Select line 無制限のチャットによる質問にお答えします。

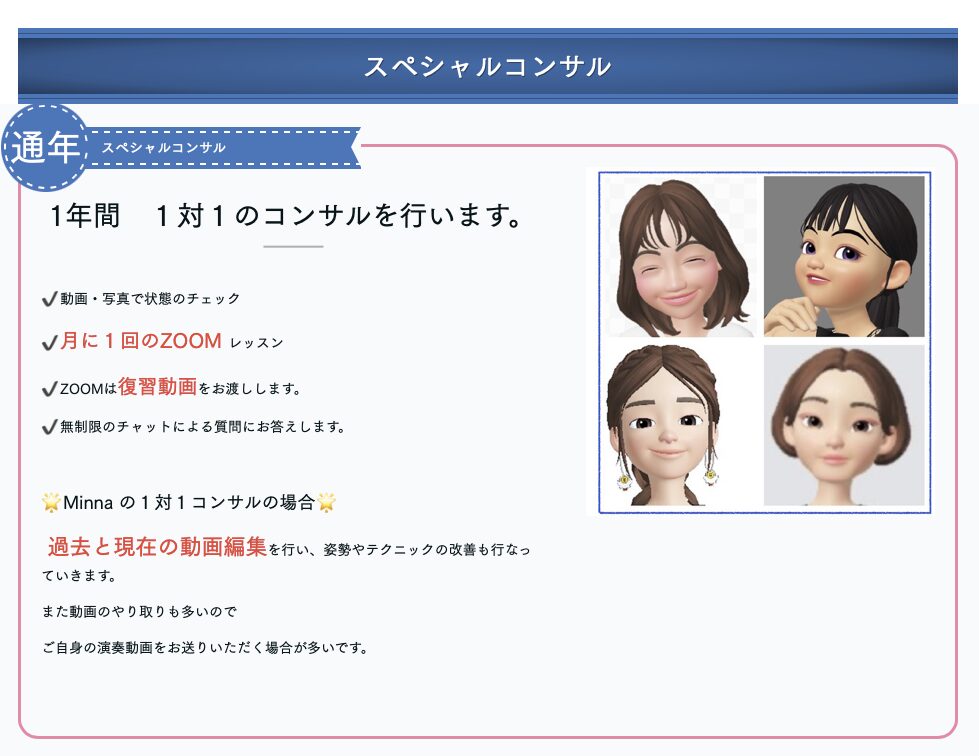202,426
